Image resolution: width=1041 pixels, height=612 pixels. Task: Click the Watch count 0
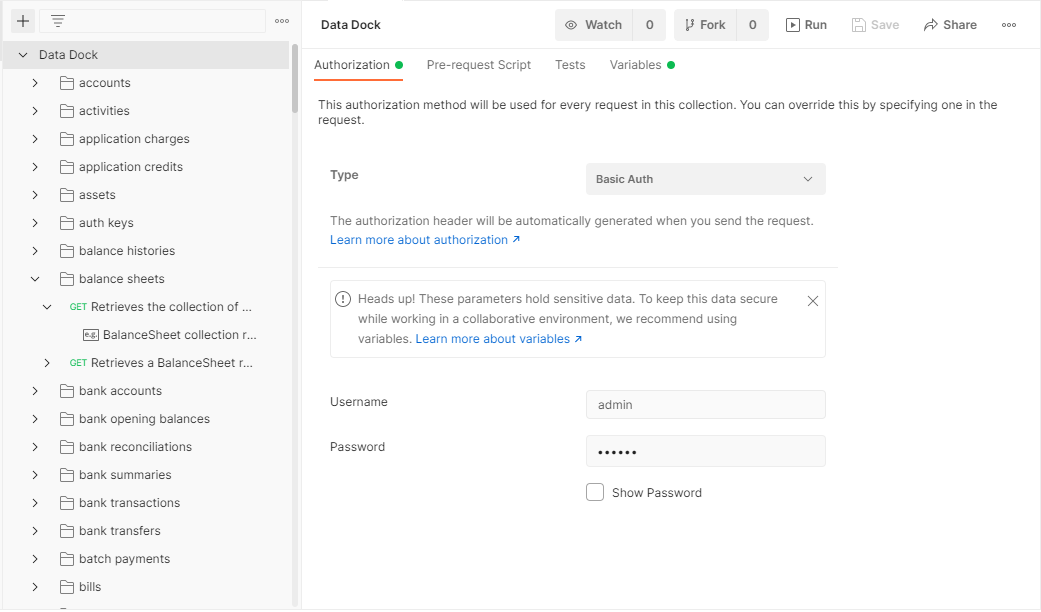point(649,25)
